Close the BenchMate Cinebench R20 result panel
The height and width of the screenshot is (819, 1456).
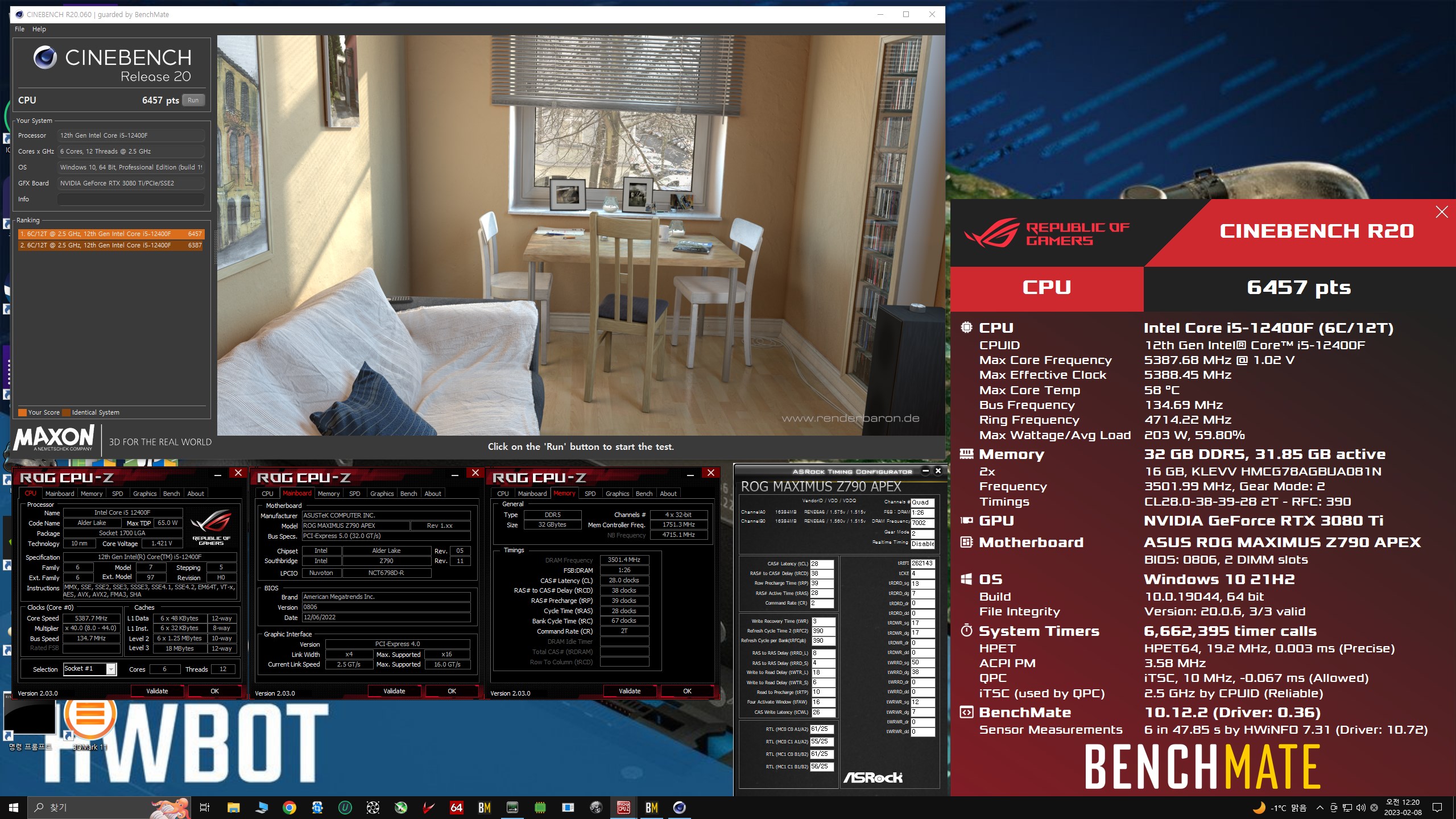click(1441, 212)
